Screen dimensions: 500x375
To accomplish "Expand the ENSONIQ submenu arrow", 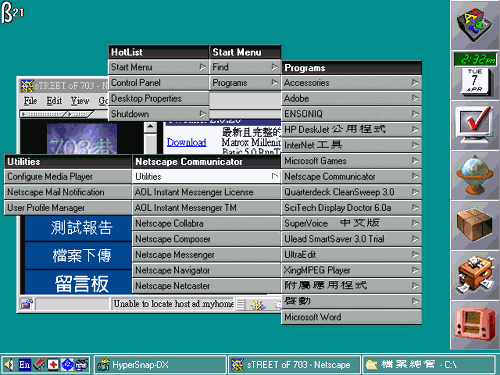I will click(415, 114).
